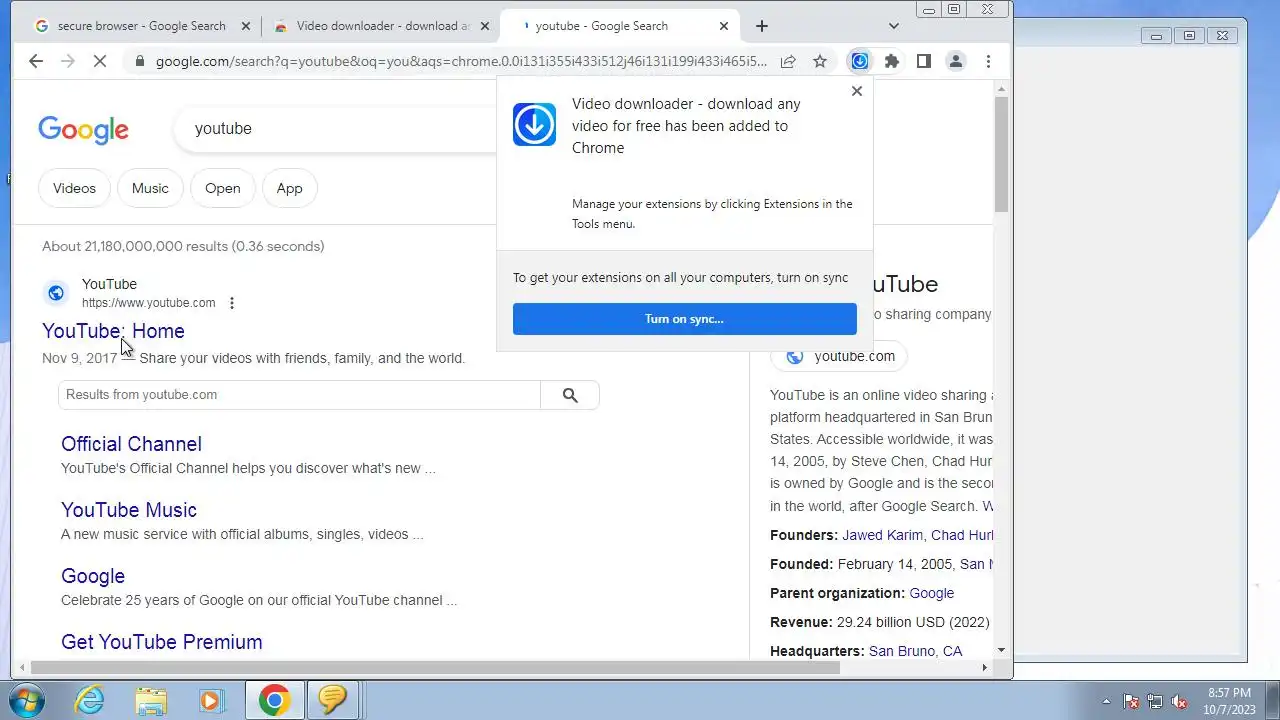Open a new tab with the plus button

click(762, 26)
